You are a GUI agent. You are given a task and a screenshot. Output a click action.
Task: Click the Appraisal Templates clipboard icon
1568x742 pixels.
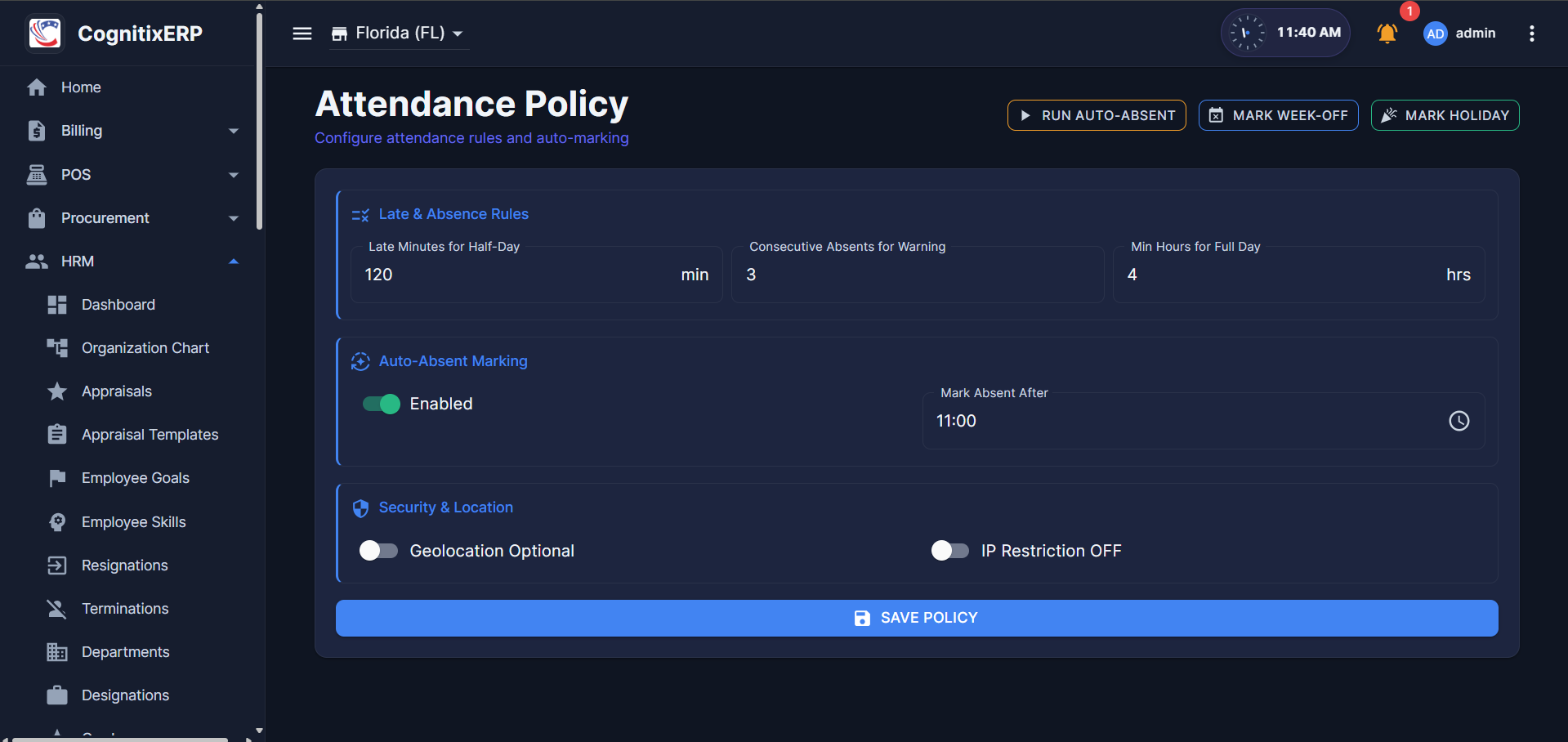[x=57, y=435]
